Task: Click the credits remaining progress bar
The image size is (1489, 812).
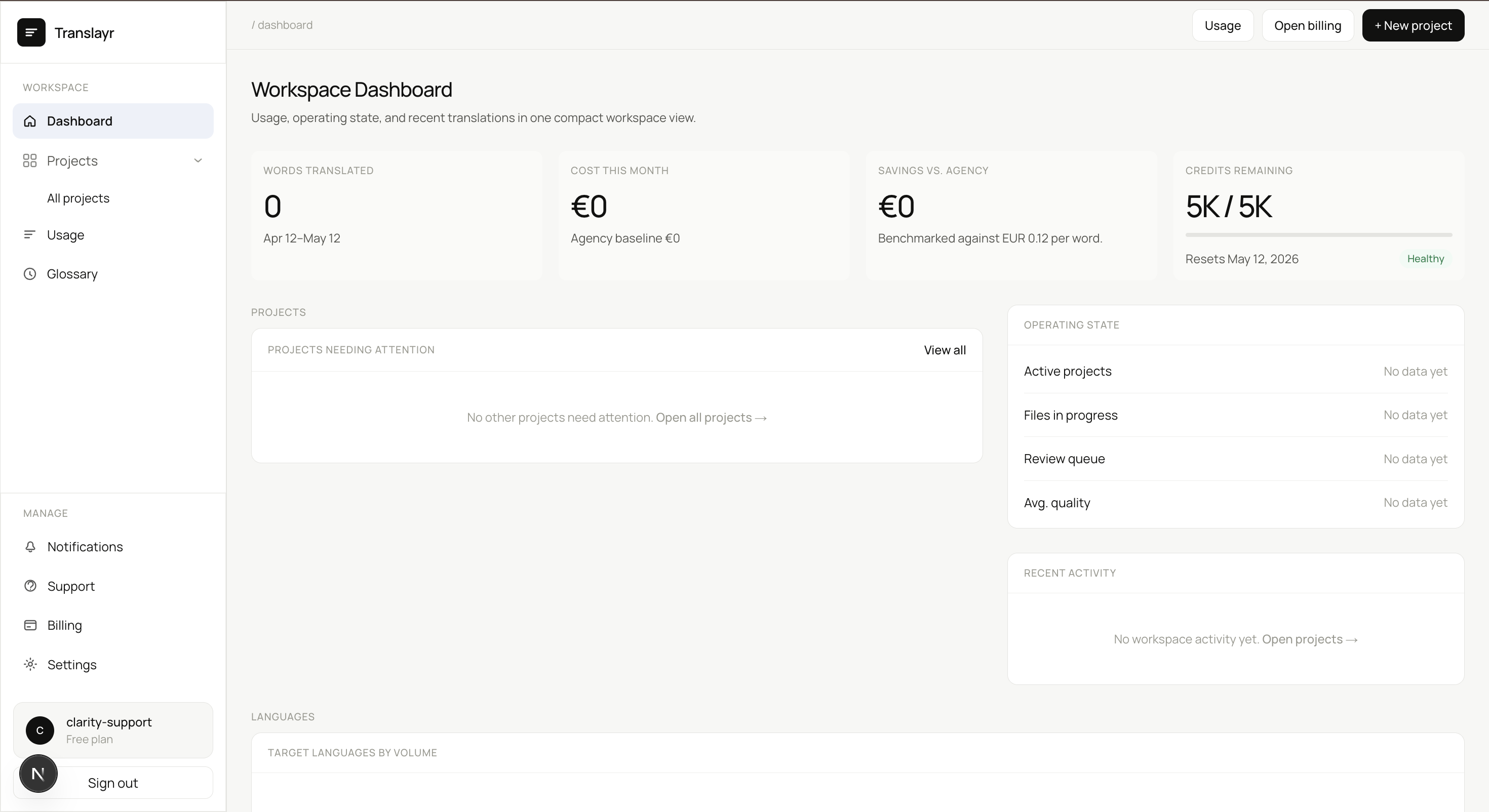Action: [1318, 235]
